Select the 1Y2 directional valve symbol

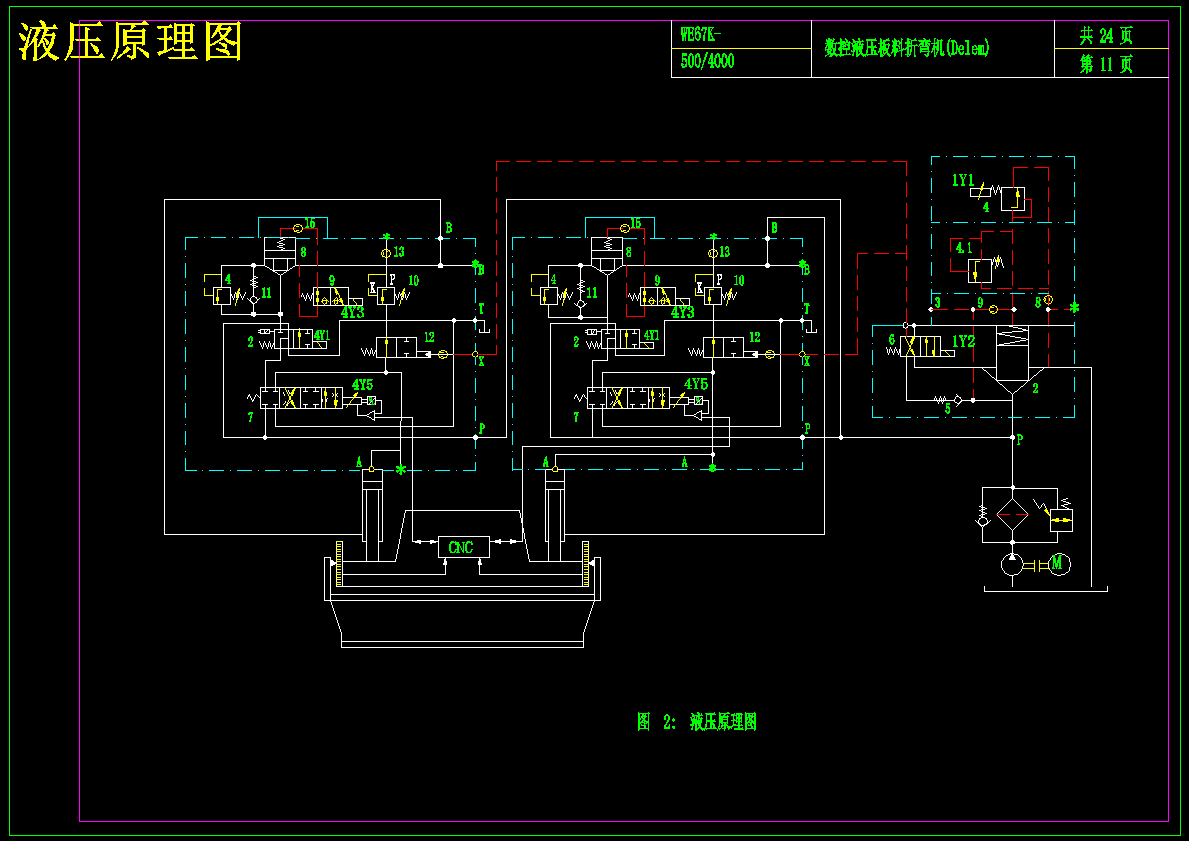[920, 347]
